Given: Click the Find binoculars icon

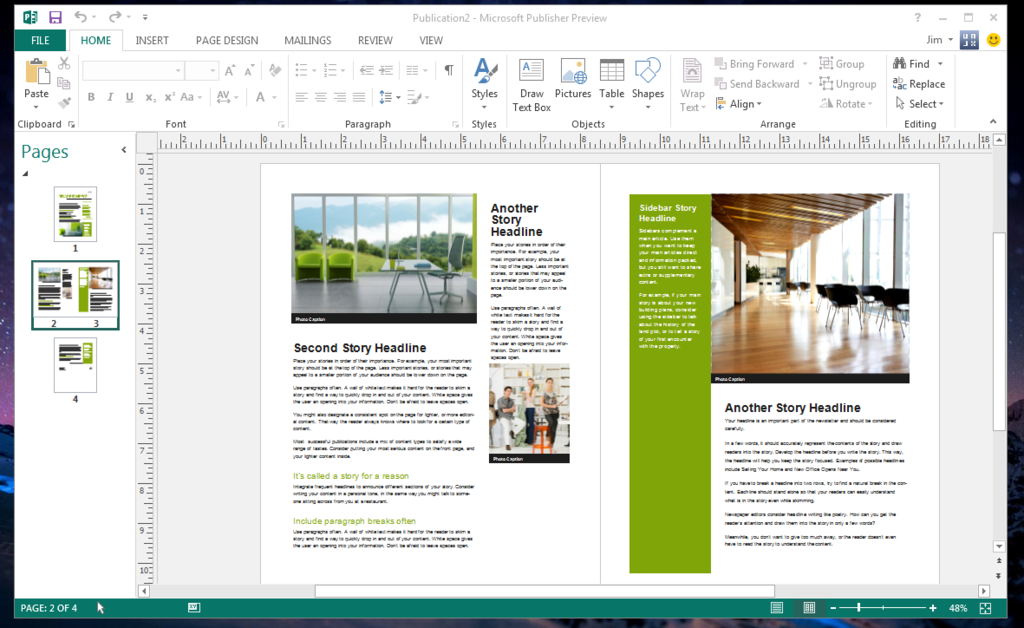Looking at the screenshot, I should click(900, 63).
